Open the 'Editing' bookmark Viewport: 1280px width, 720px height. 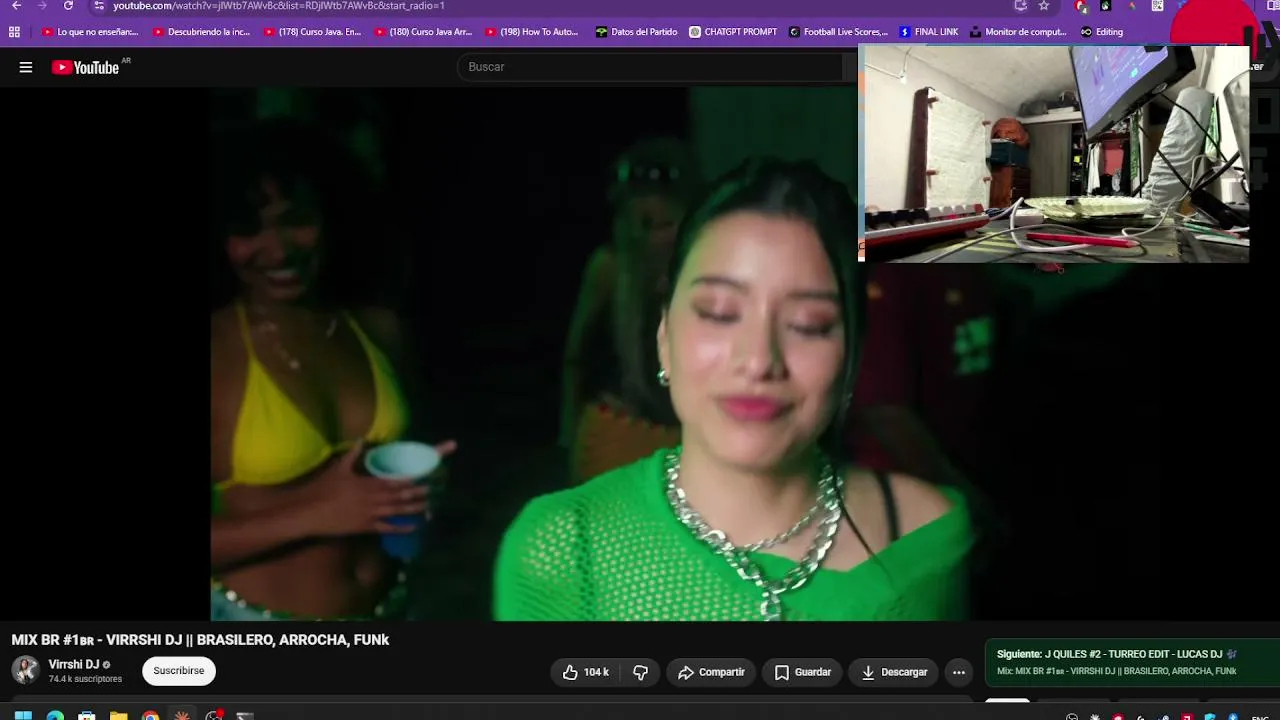(1101, 32)
